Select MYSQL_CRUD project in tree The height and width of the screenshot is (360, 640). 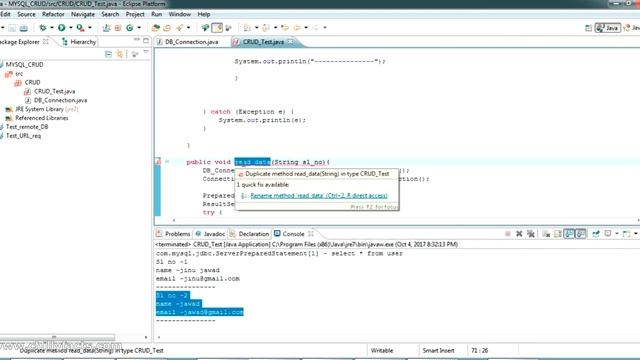pyautogui.click(x=24, y=64)
